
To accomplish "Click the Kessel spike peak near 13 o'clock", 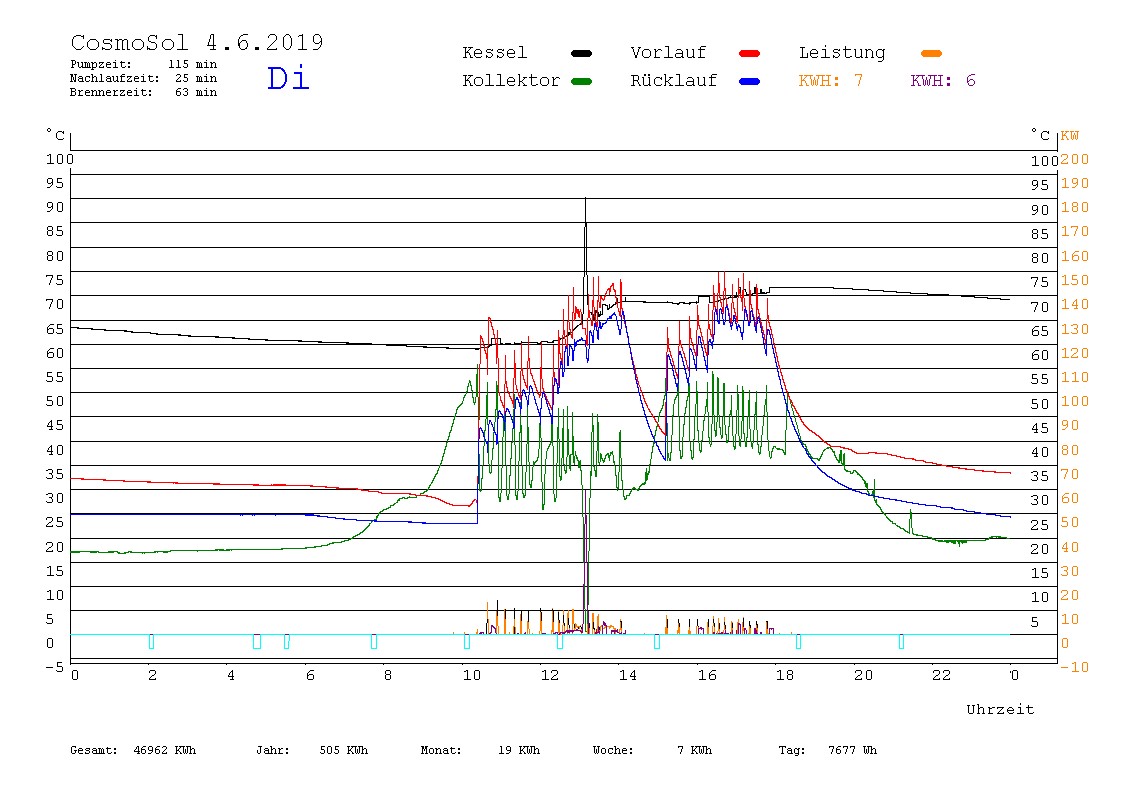I will pos(586,199).
